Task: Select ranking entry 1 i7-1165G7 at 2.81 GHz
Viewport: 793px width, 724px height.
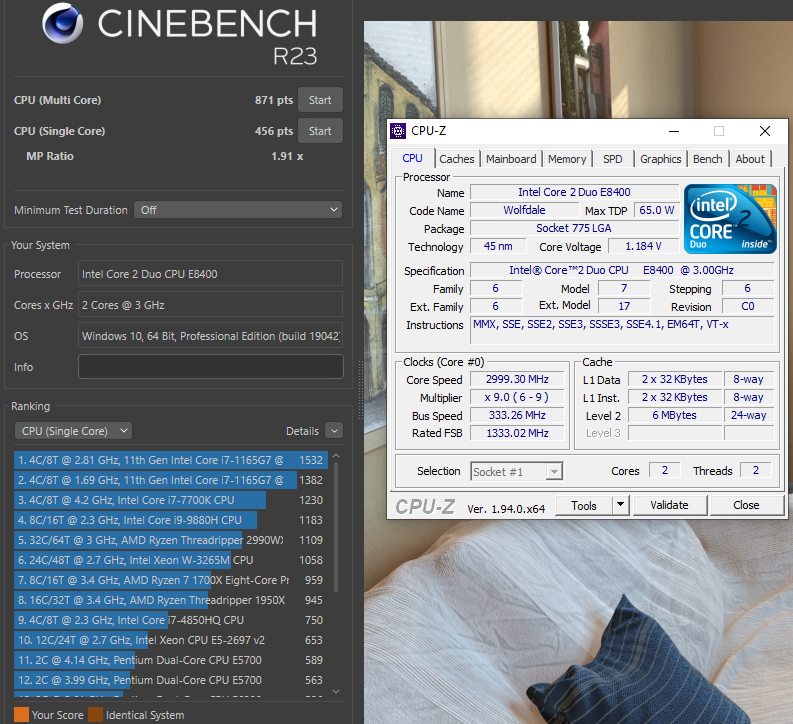Action: point(171,460)
